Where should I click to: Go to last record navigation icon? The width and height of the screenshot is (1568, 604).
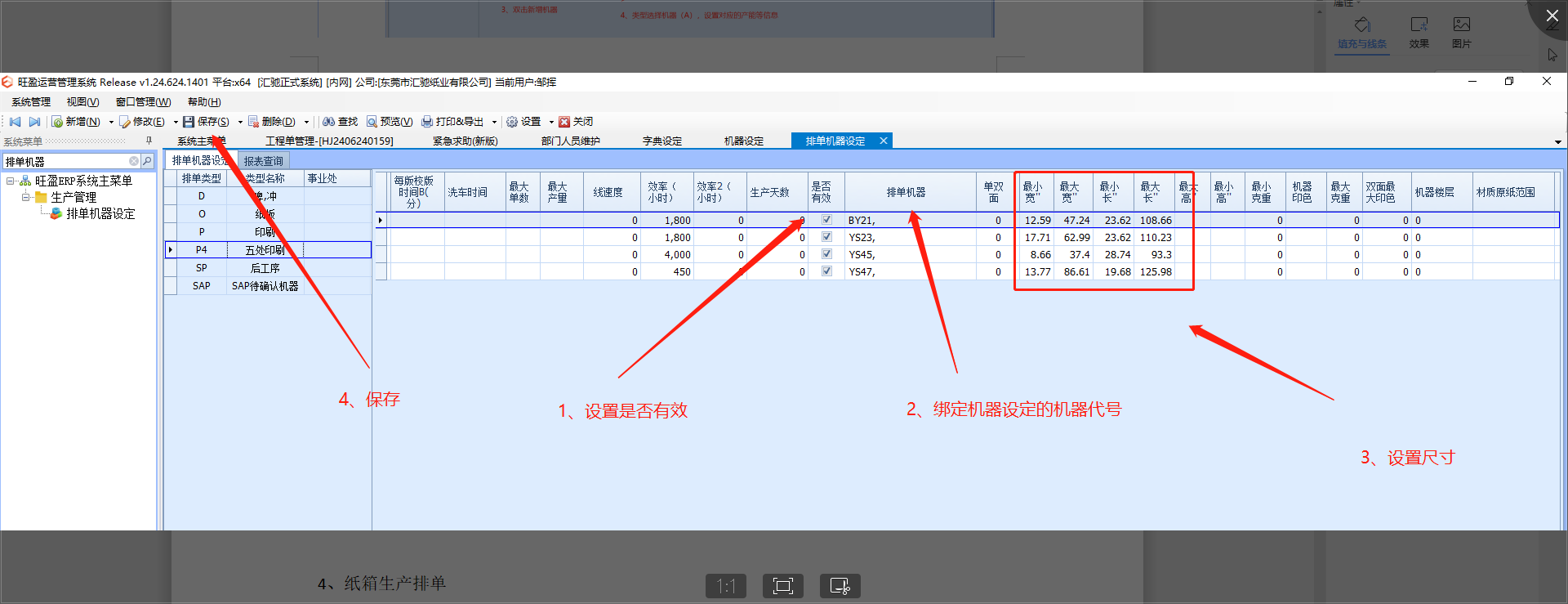[34, 122]
